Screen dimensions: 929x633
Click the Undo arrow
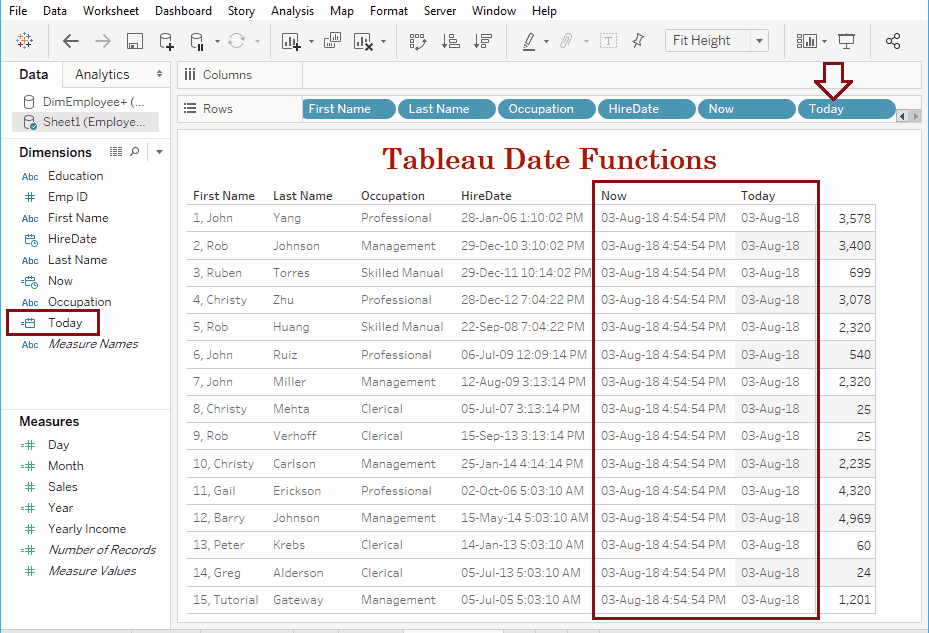coord(70,41)
